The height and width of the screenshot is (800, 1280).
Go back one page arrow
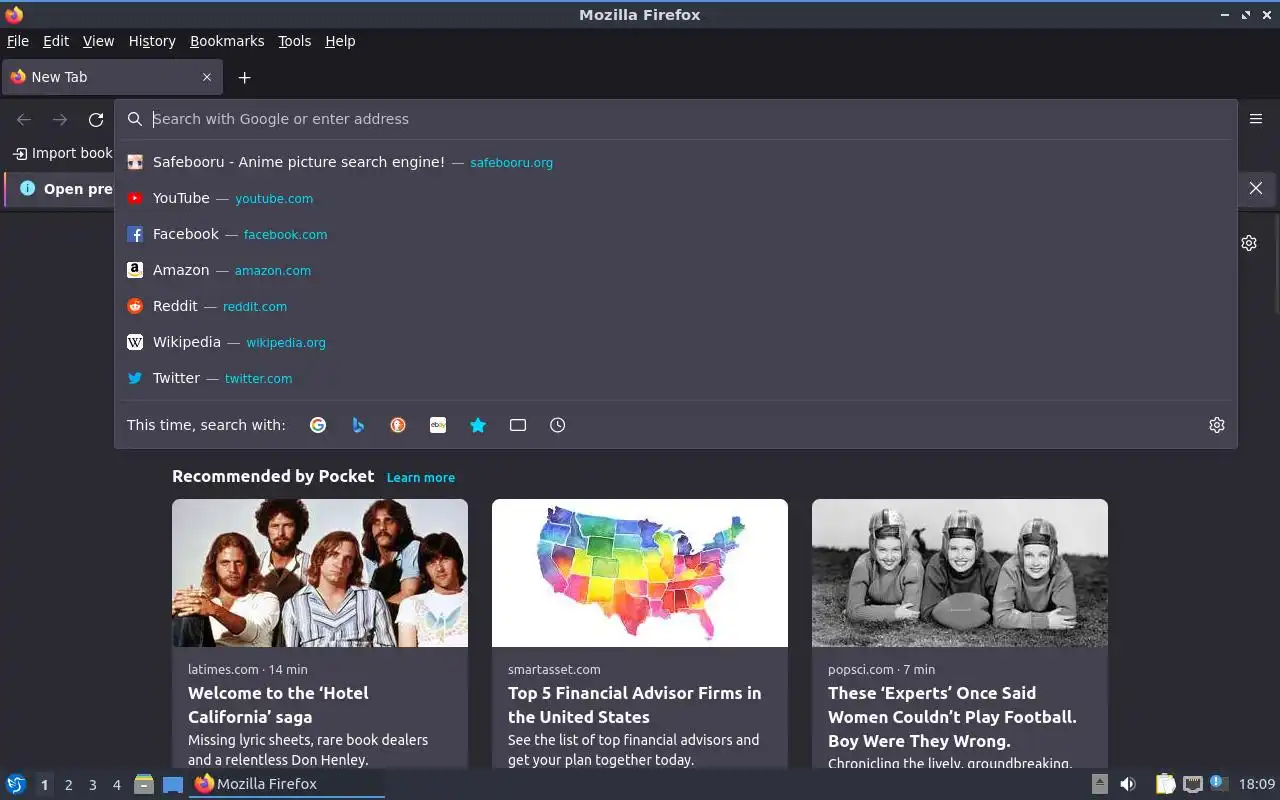24,119
